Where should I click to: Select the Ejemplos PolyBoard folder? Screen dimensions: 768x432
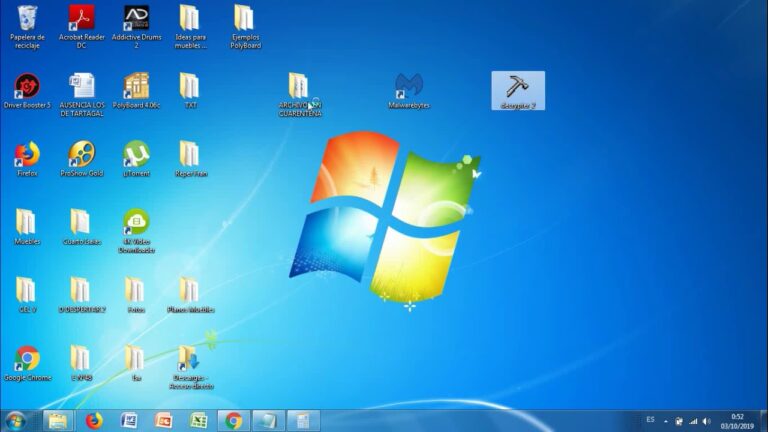(x=245, y=26)
